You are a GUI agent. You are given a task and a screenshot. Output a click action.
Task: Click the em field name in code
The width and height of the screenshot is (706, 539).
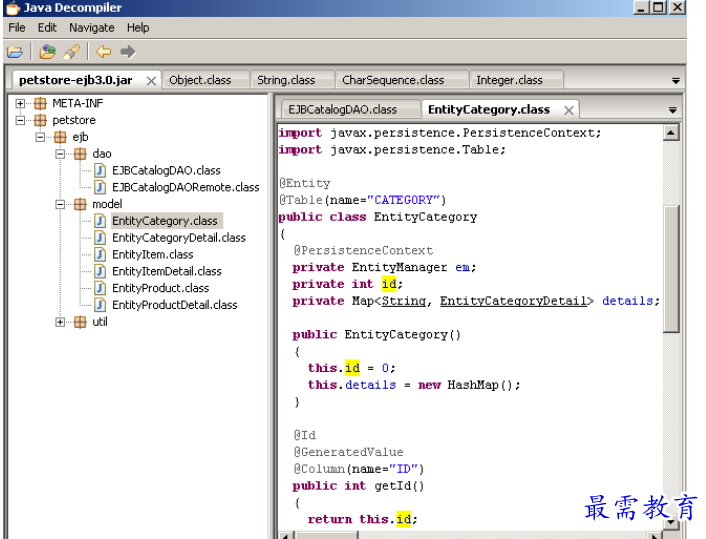point(462,267)
